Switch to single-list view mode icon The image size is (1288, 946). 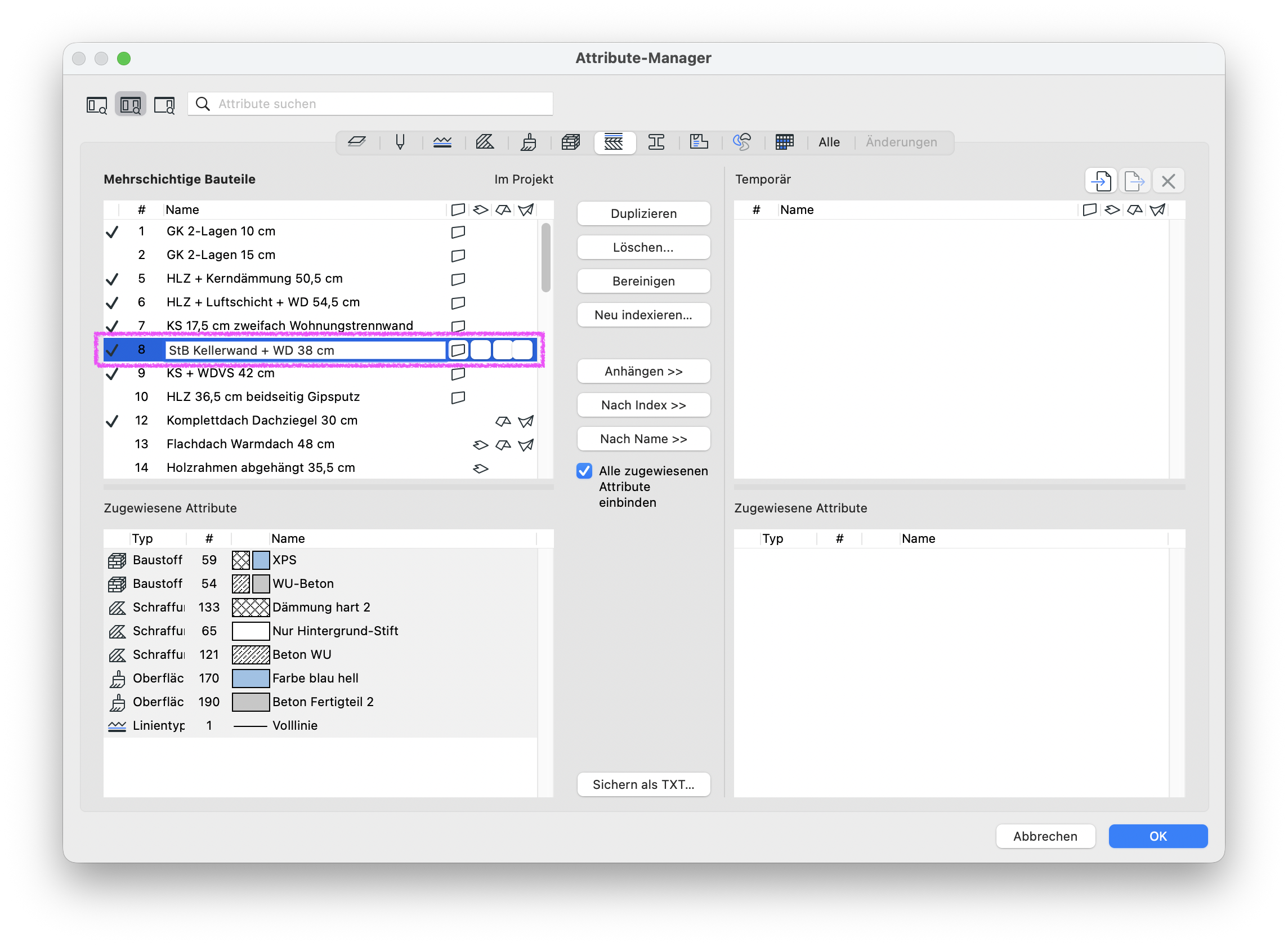point(96,105)
